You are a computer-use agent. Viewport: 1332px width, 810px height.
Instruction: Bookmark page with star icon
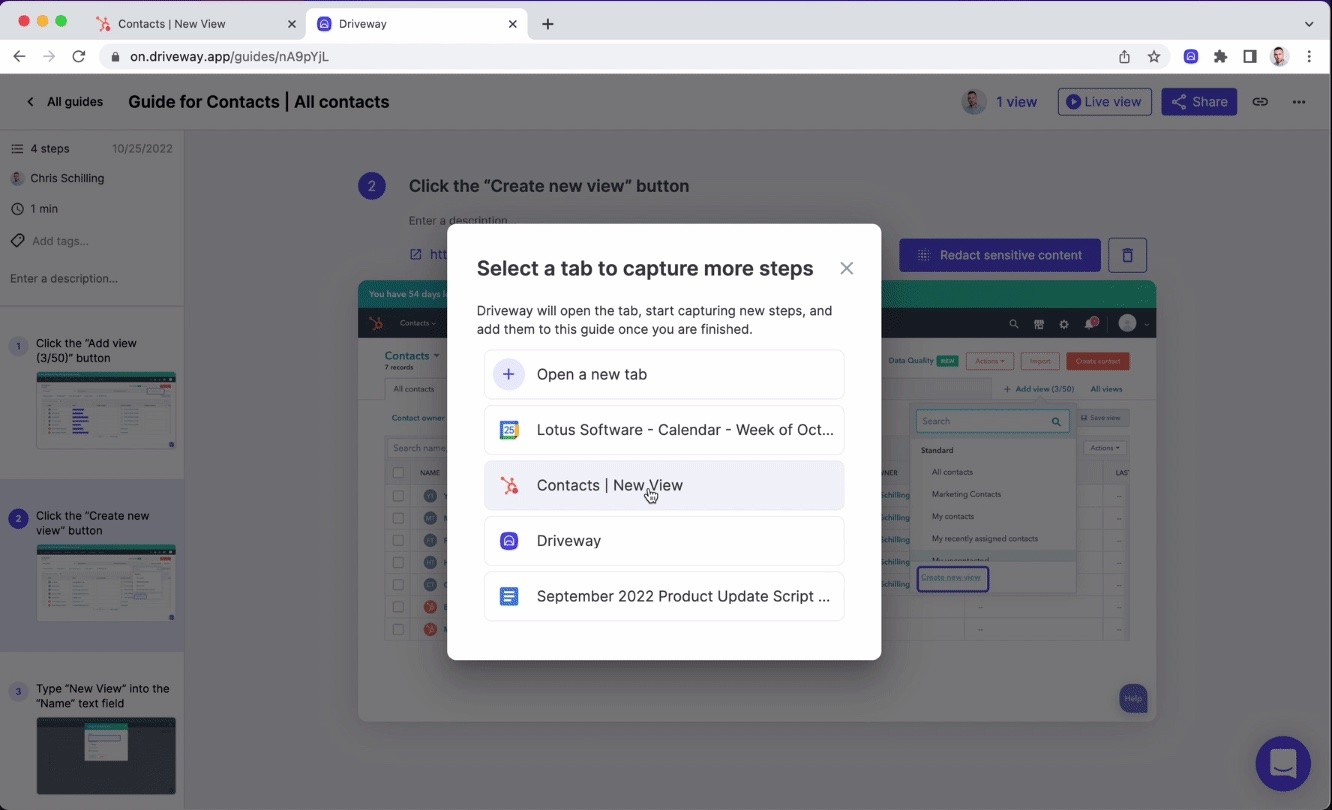pyautogui.click(x=1154, y=57)
